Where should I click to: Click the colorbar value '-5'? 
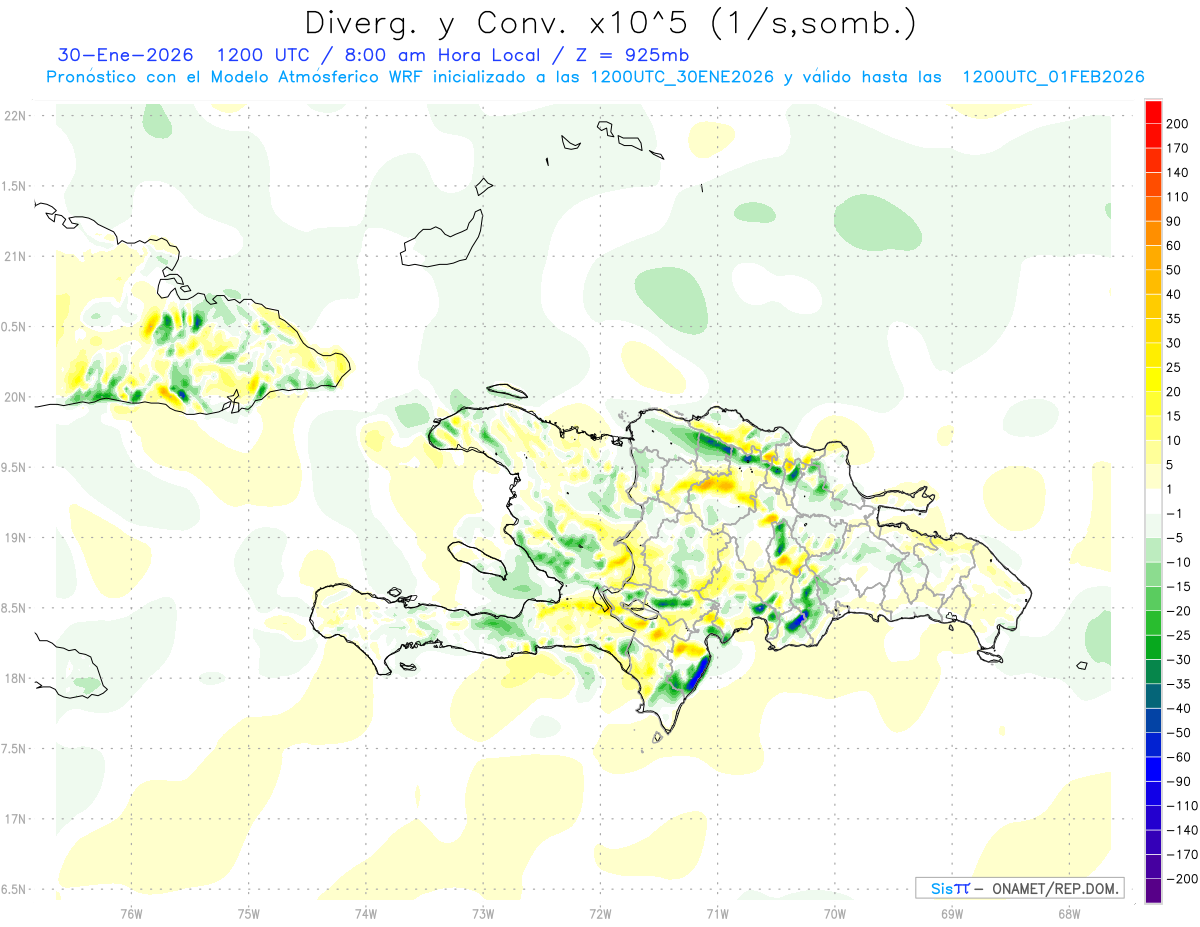1176,538
